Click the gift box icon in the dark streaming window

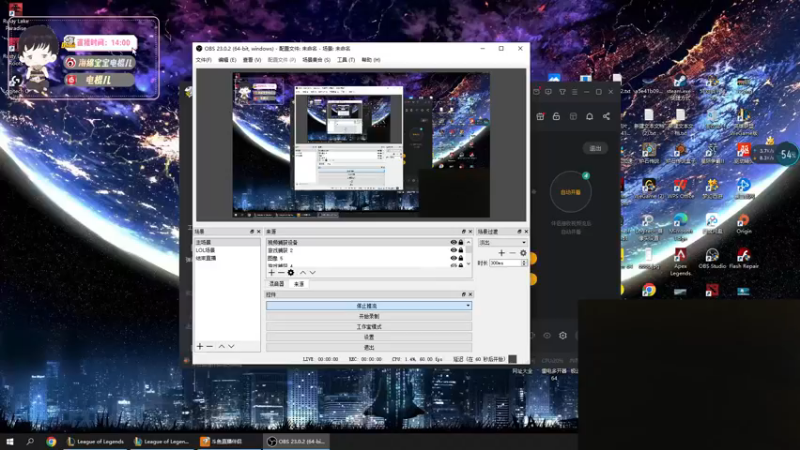coord(540,116)
